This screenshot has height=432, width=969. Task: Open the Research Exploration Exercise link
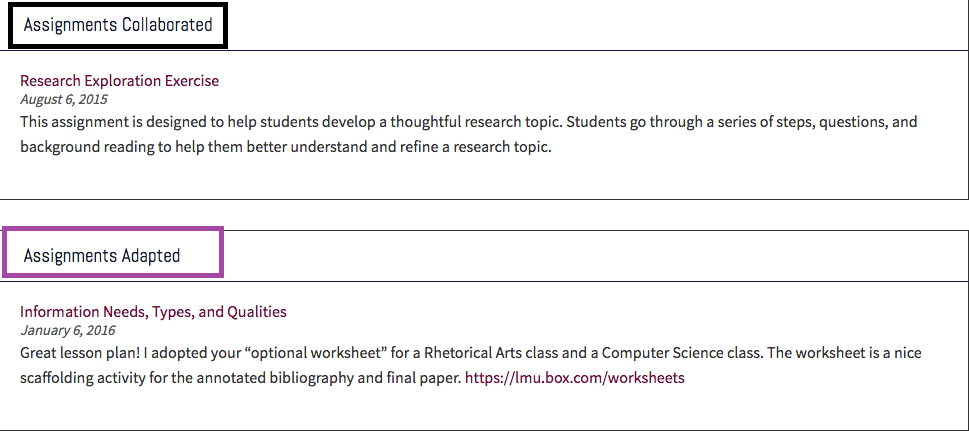pos(119,81)
